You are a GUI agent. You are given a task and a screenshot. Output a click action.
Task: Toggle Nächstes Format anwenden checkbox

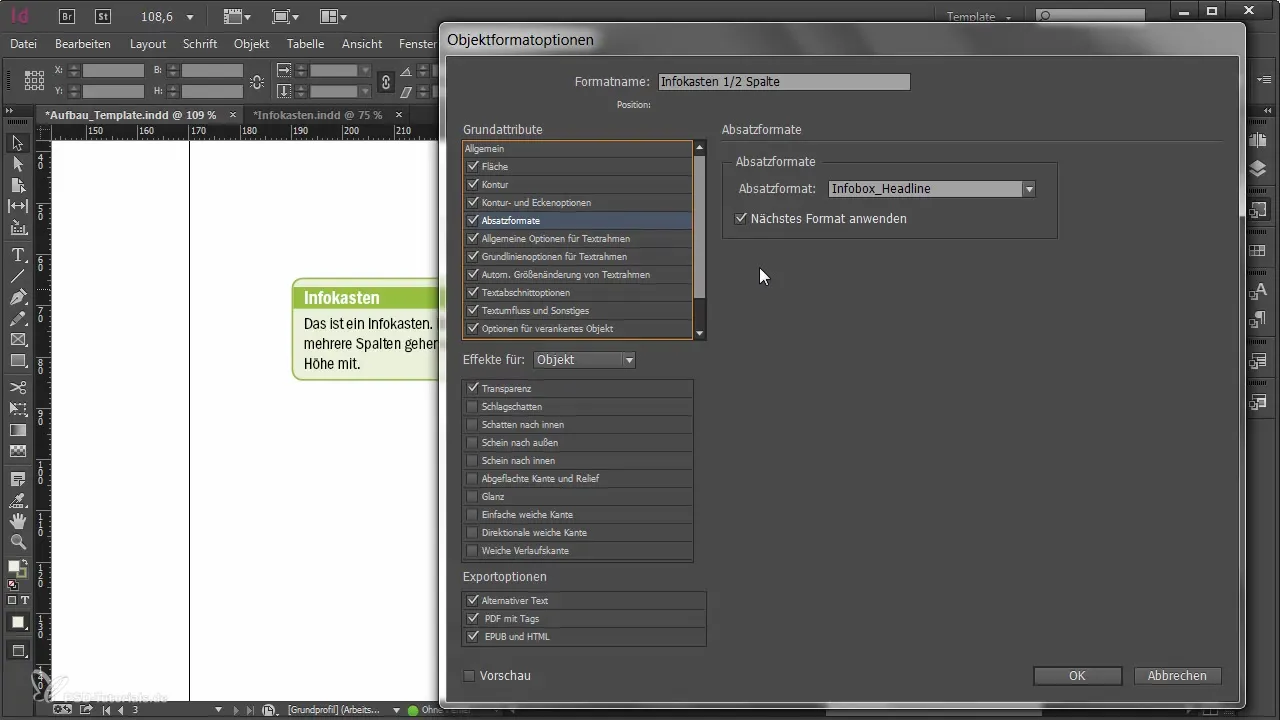741,218
